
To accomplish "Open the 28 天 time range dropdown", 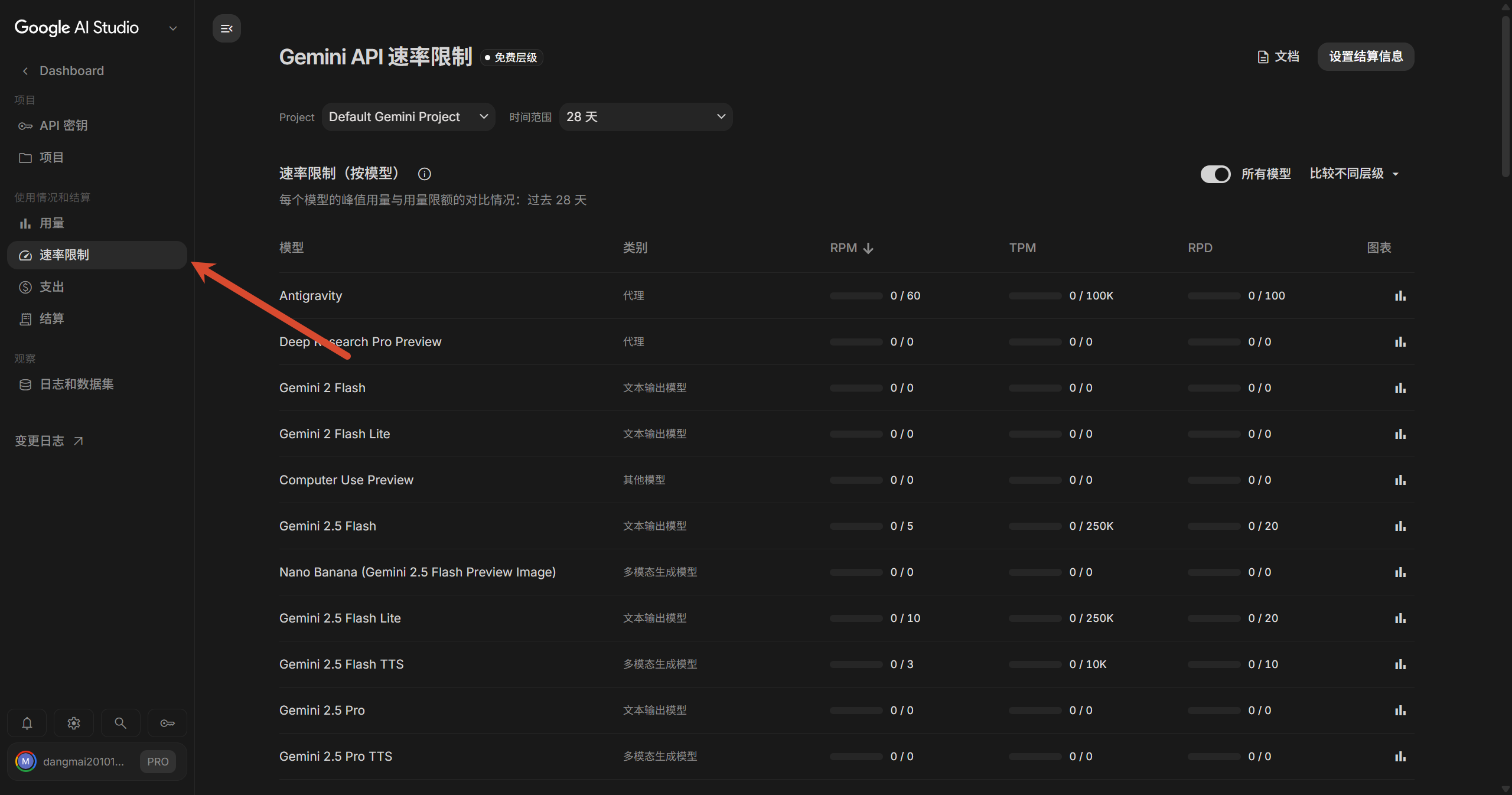I will tap(646, 117).
